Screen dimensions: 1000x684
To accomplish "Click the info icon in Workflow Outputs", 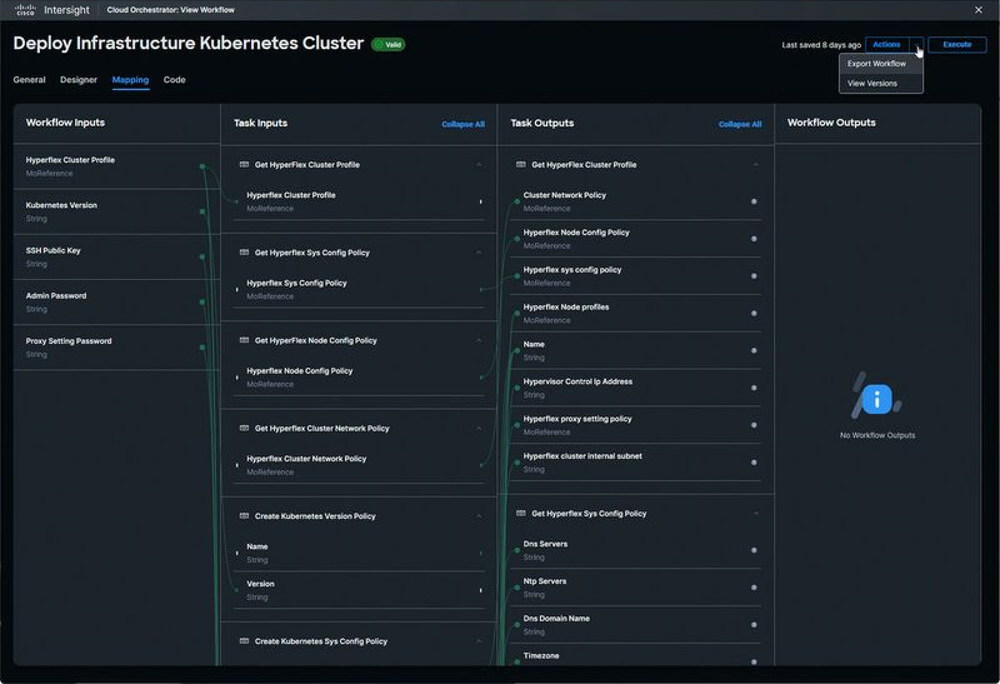I will (x=877, y=399).
